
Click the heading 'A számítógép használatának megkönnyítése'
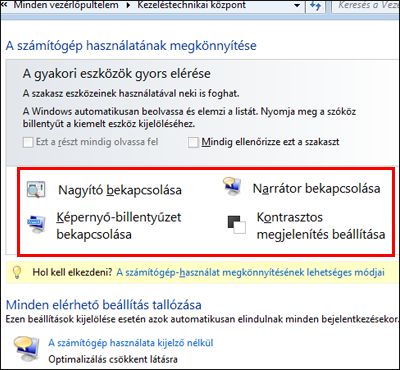pyautogui.click(x=131, y=45)
